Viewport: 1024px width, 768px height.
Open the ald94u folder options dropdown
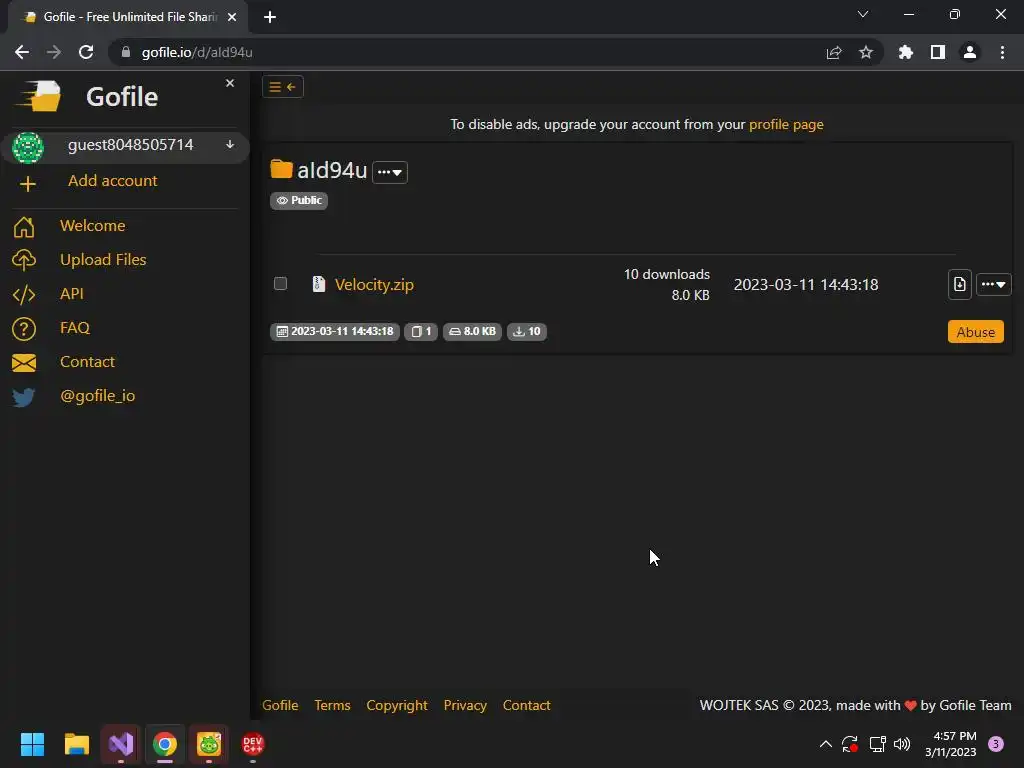[x=390, y=172]
